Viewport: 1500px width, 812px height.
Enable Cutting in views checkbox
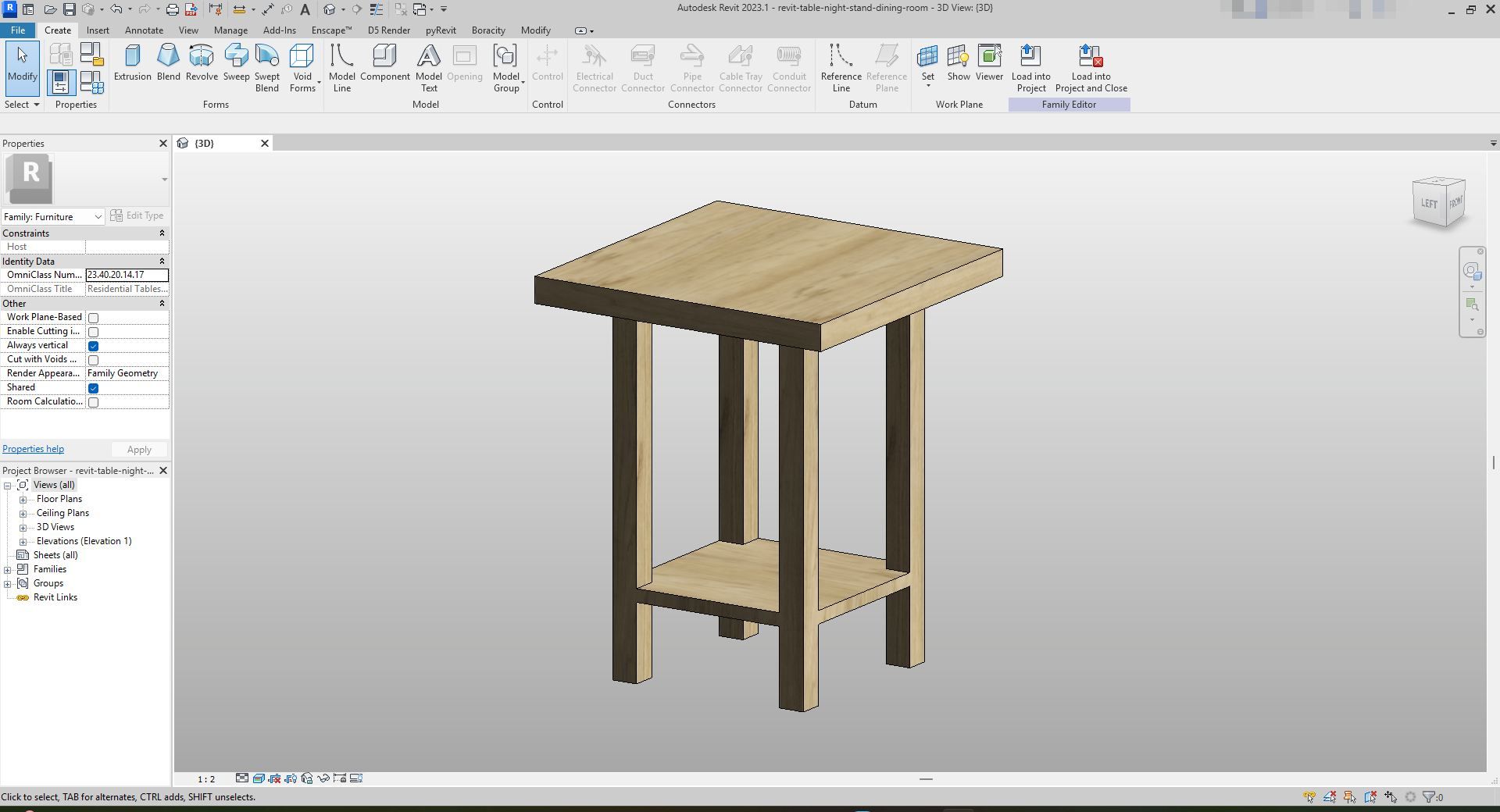93,332
